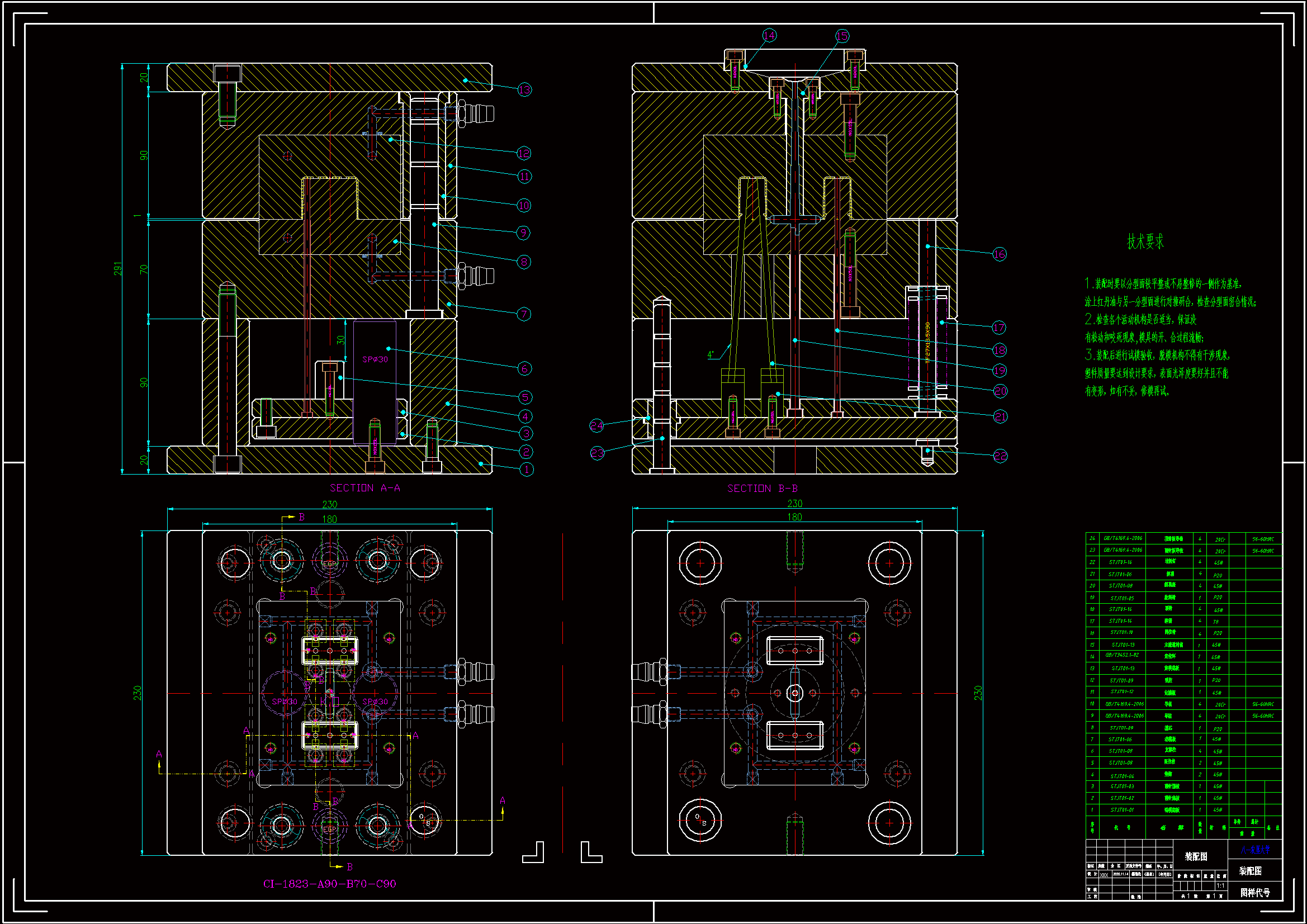1307x924 pixels.
Task: Select the SECTION A-A label
Action: point(365,488)
